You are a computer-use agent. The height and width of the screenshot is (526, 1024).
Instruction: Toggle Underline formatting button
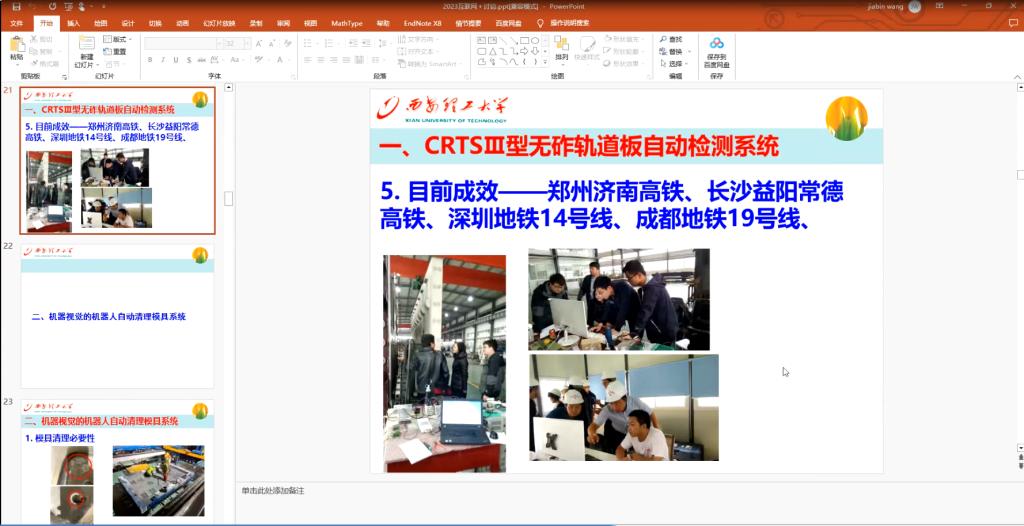click(x=177, y=60)
